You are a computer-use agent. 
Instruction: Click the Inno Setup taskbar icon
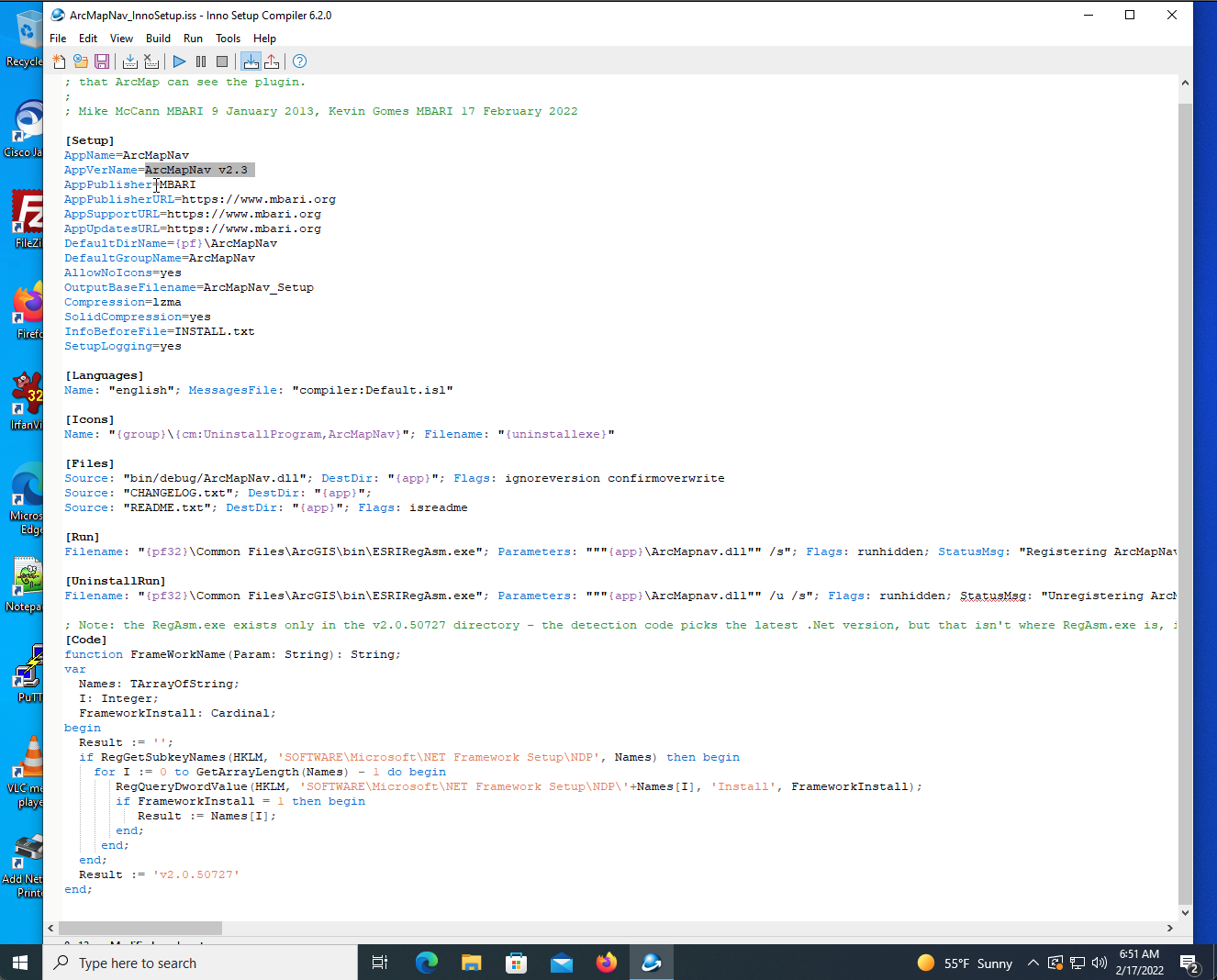click(x=652, y=963)
